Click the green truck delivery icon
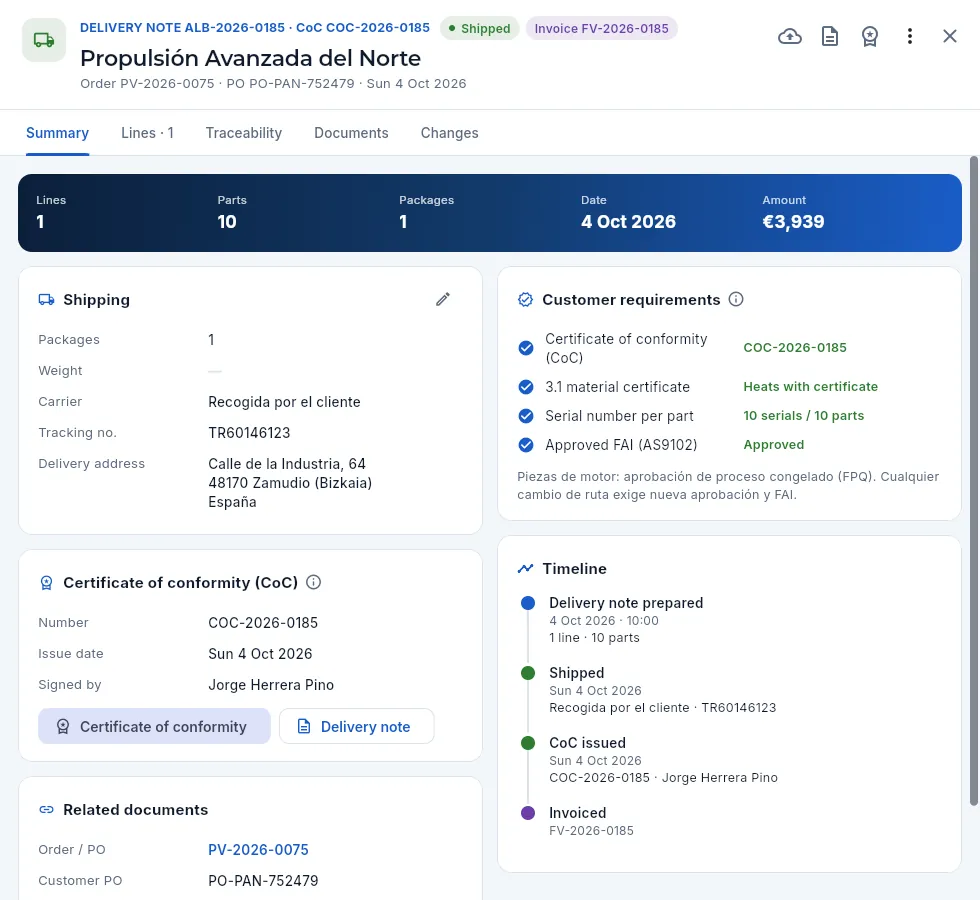This screenshot has width=980, height=900. (x=44, y=40)
